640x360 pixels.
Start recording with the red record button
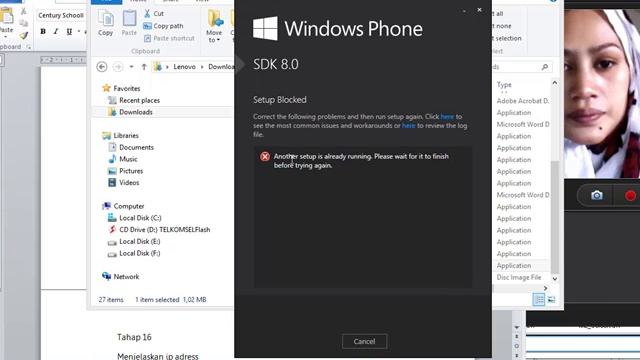(630, 196)
